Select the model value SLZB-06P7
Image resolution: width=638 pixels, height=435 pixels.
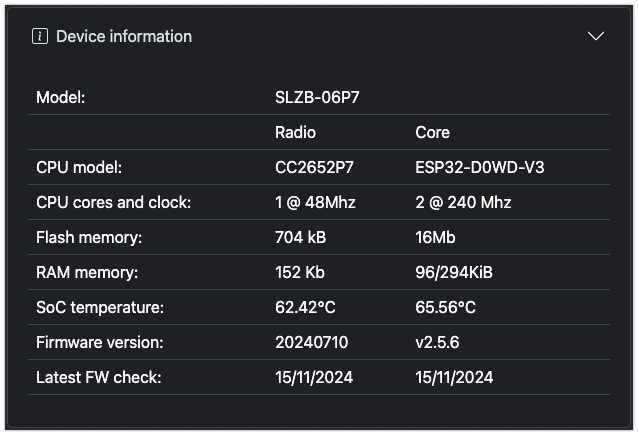coord(317,97)
